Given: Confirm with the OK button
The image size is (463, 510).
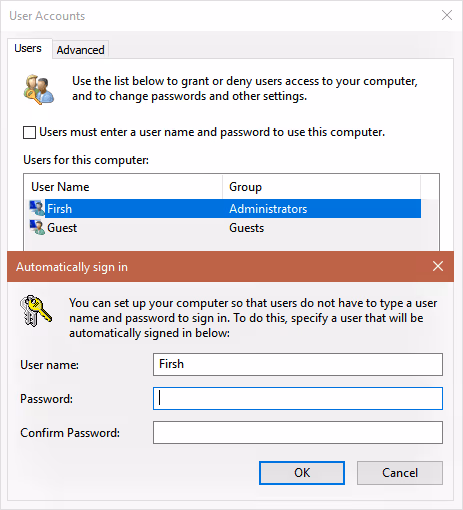Looking at the screenshot, I should tap(302, 473).
